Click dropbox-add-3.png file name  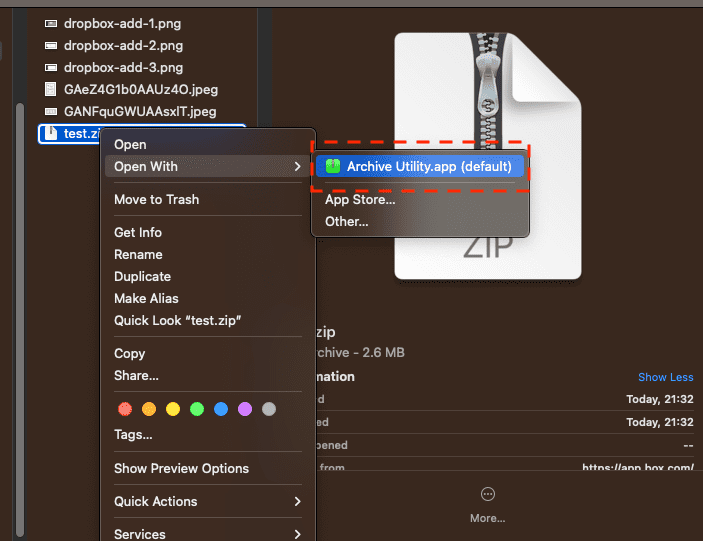(123, 67)
